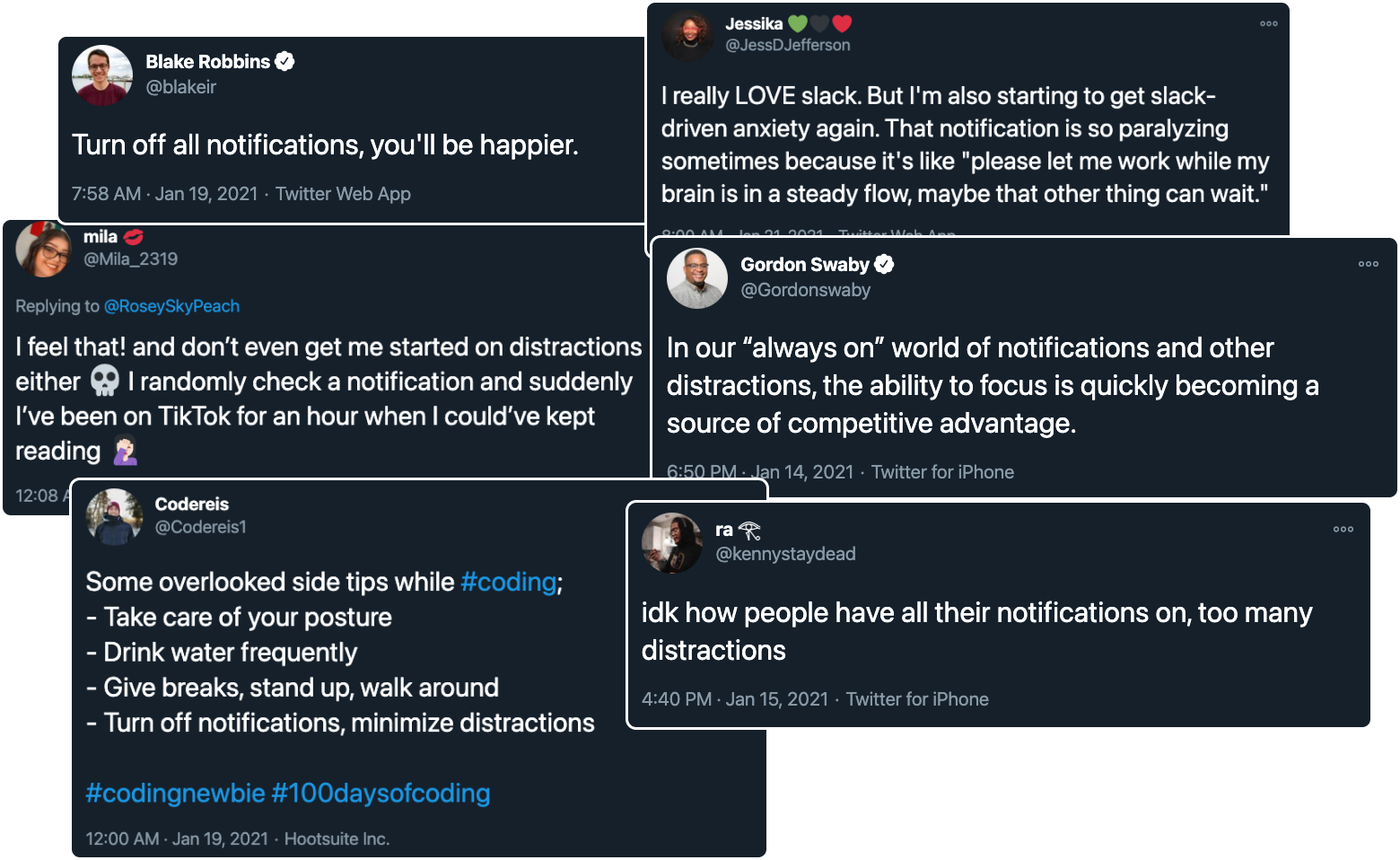This screenshot has height=860, width=1400.
Task: Open the @RoseySkyPeach mention link
Action: click(171, 306)
